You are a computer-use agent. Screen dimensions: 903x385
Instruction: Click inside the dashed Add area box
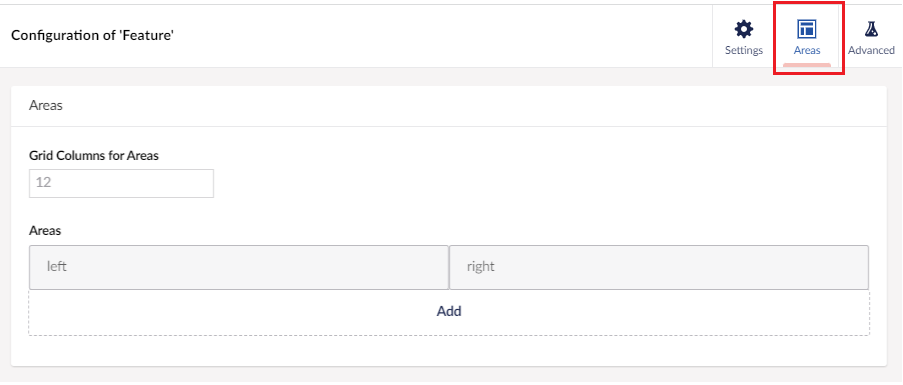[449, 312]
